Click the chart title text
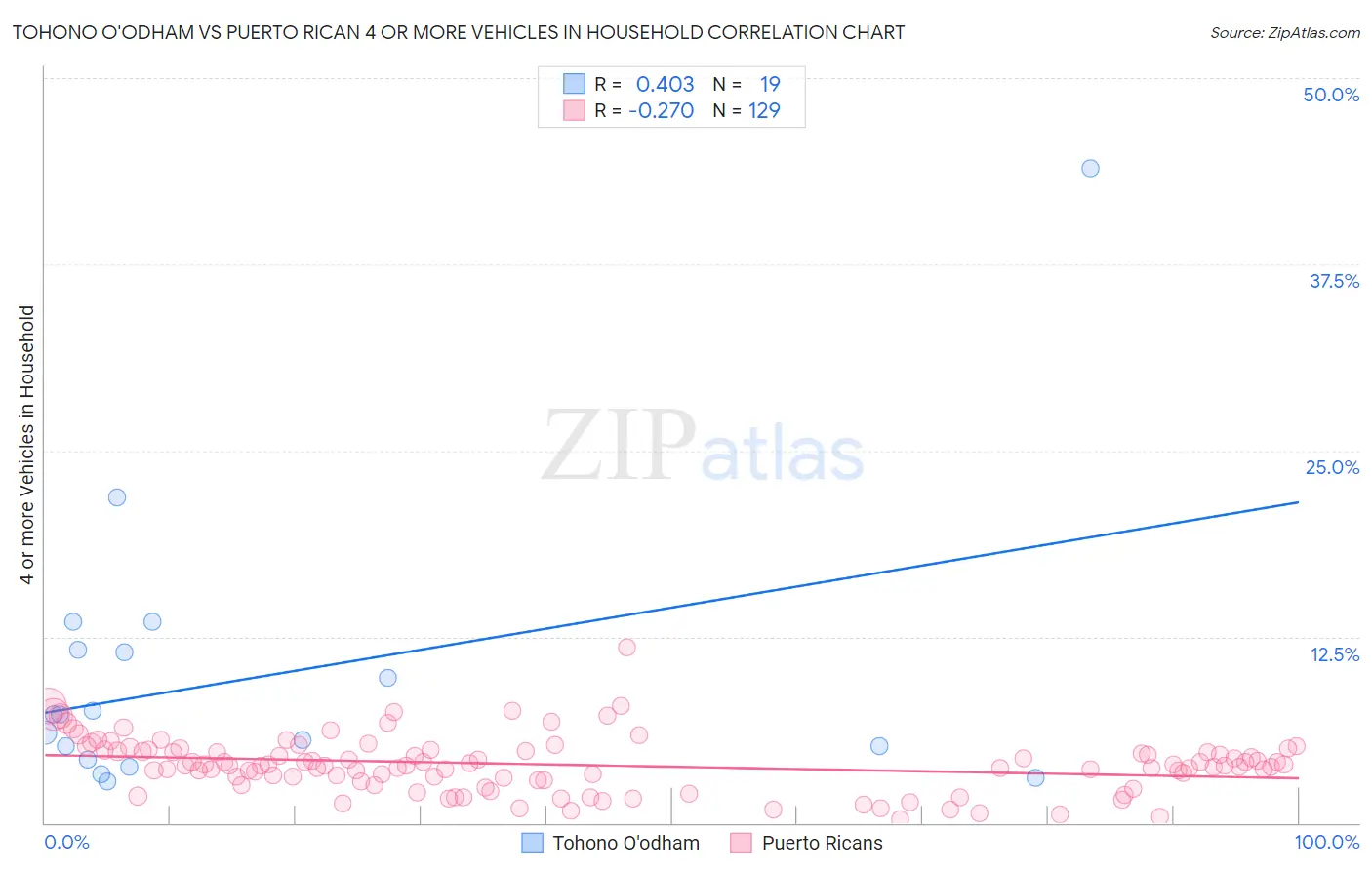Image resolution: width=1372 pixels, height=870 pixels. [459, 32]
